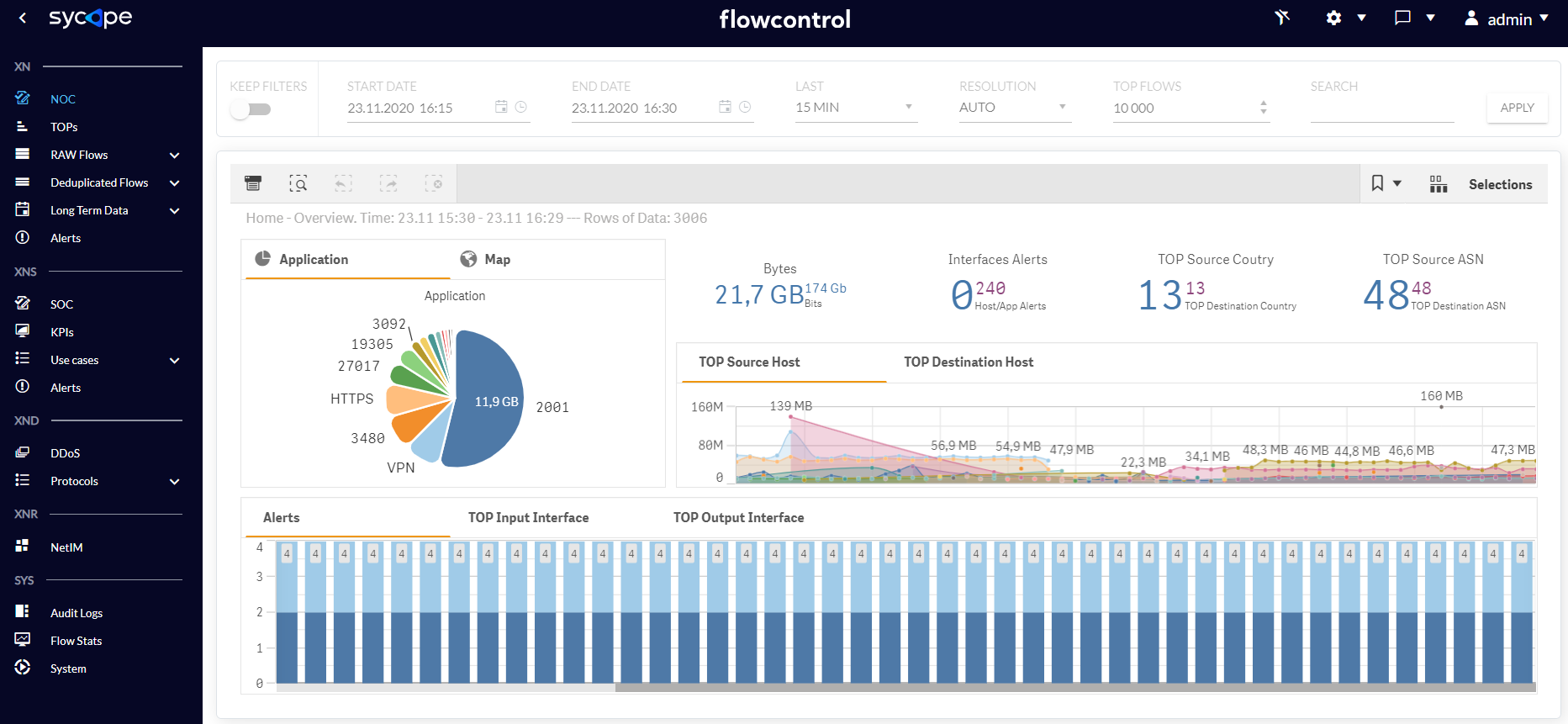Open the Resolution AUTO dropdown
Image resolution: width=1568 pixels, height=724 pixels.
[1015, 108]
